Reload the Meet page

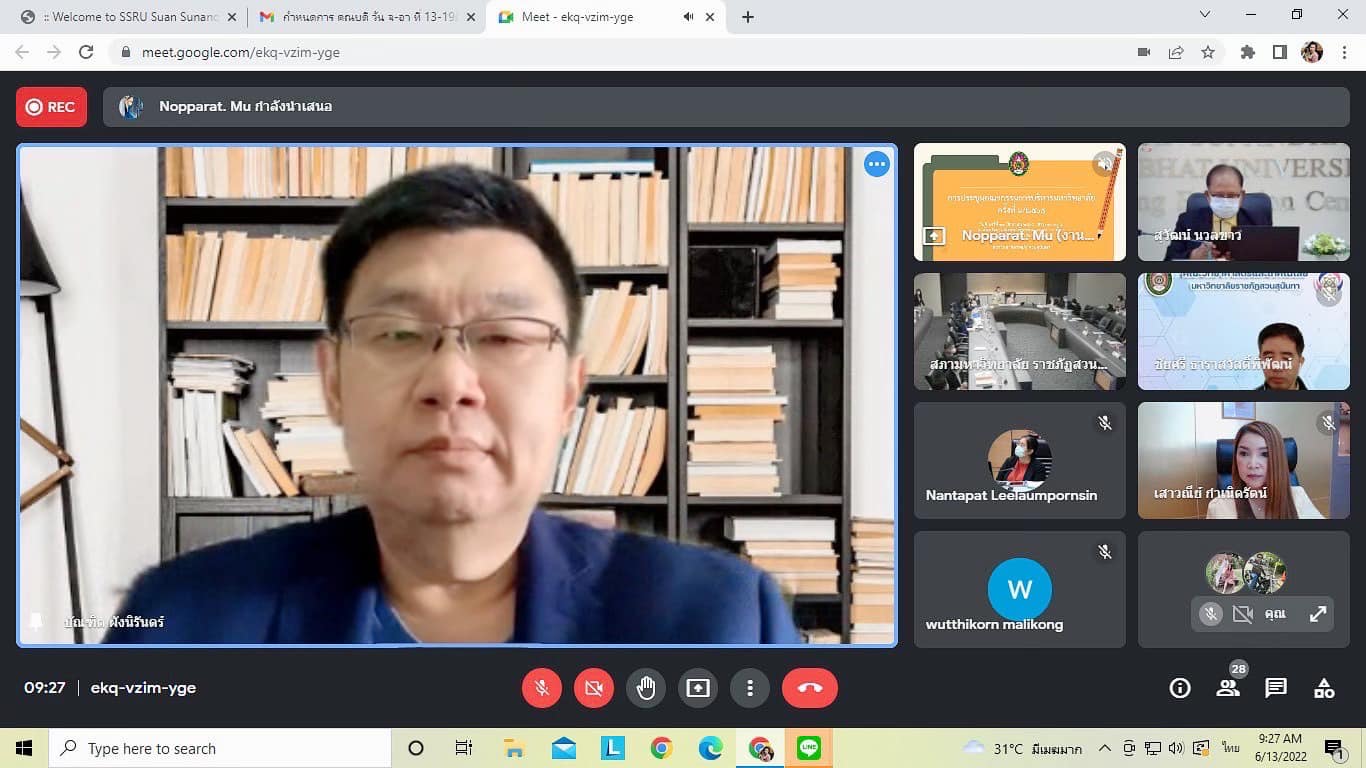tap(86, 52)
